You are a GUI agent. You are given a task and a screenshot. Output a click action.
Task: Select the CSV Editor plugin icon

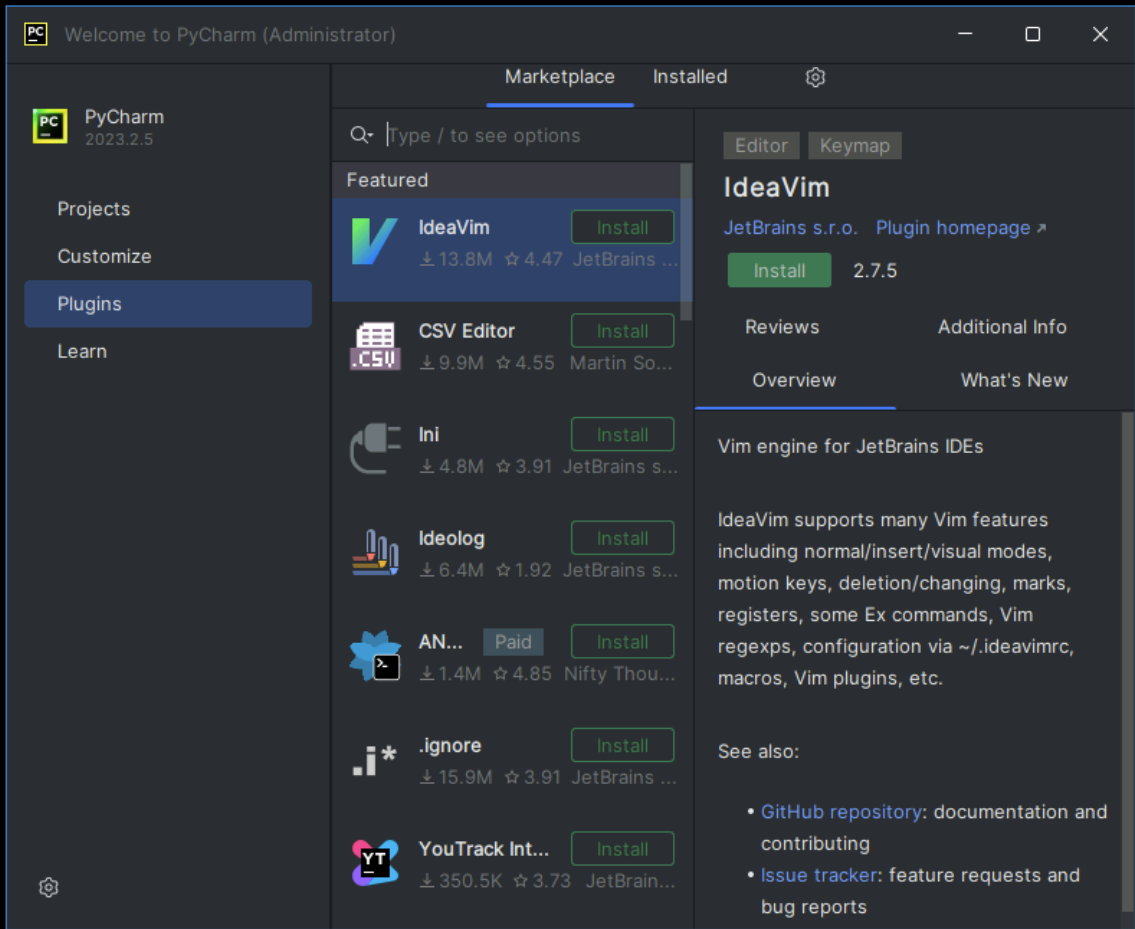374,345
